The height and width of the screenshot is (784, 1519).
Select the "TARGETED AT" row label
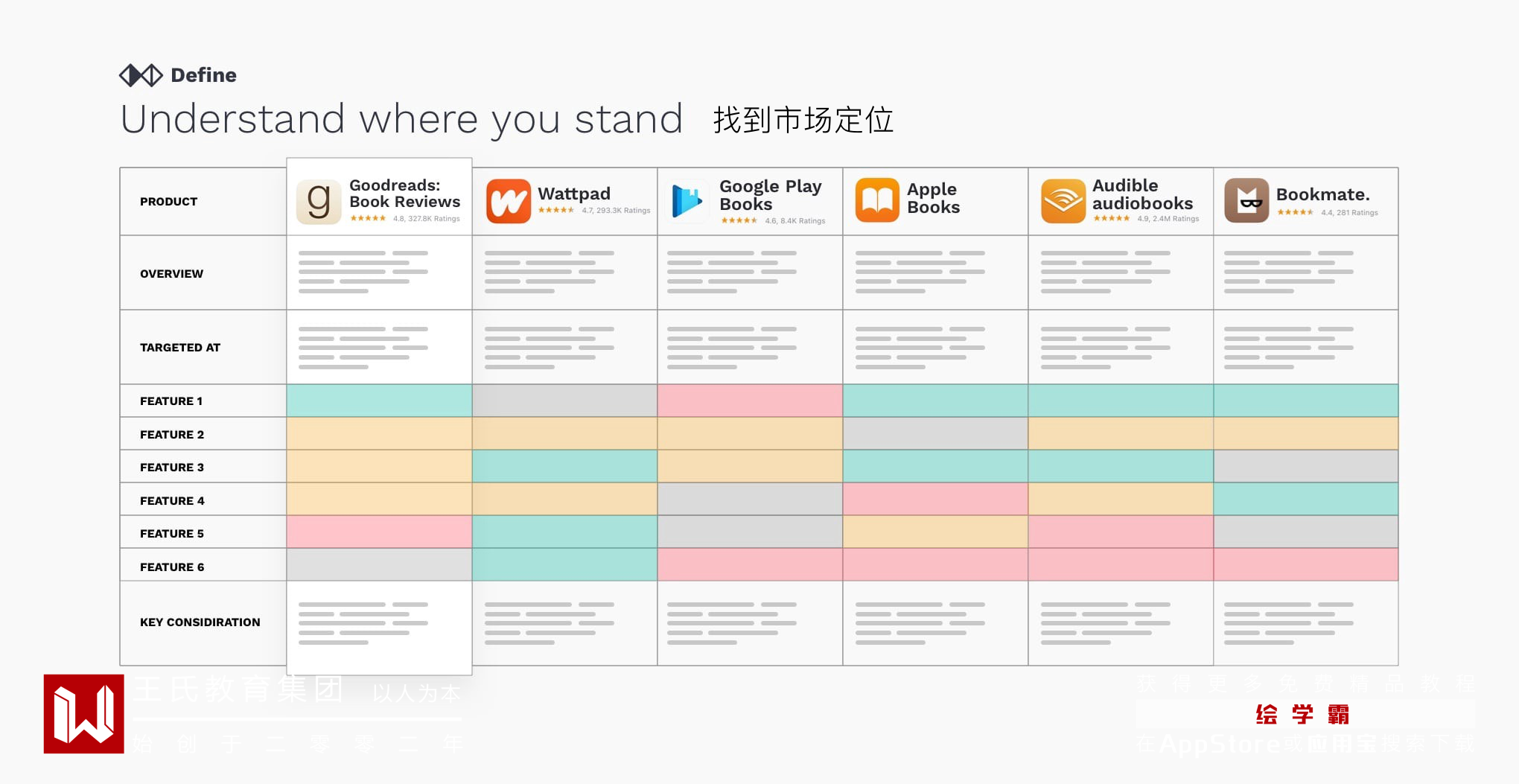(180, 348)
